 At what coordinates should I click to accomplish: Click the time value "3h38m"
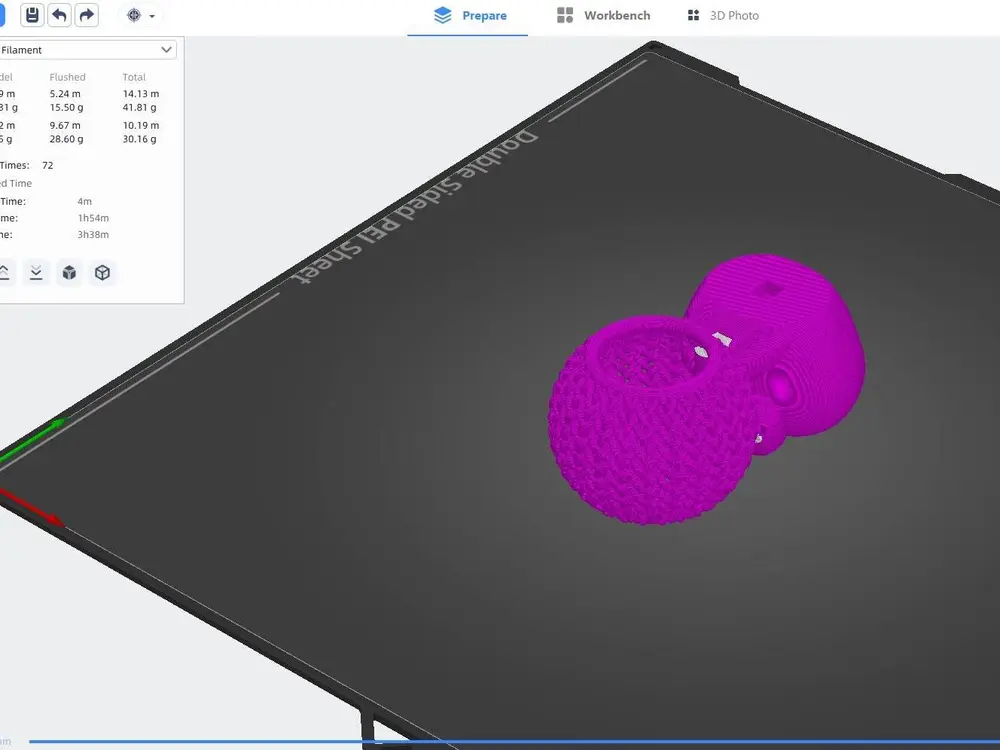[93, 235]
